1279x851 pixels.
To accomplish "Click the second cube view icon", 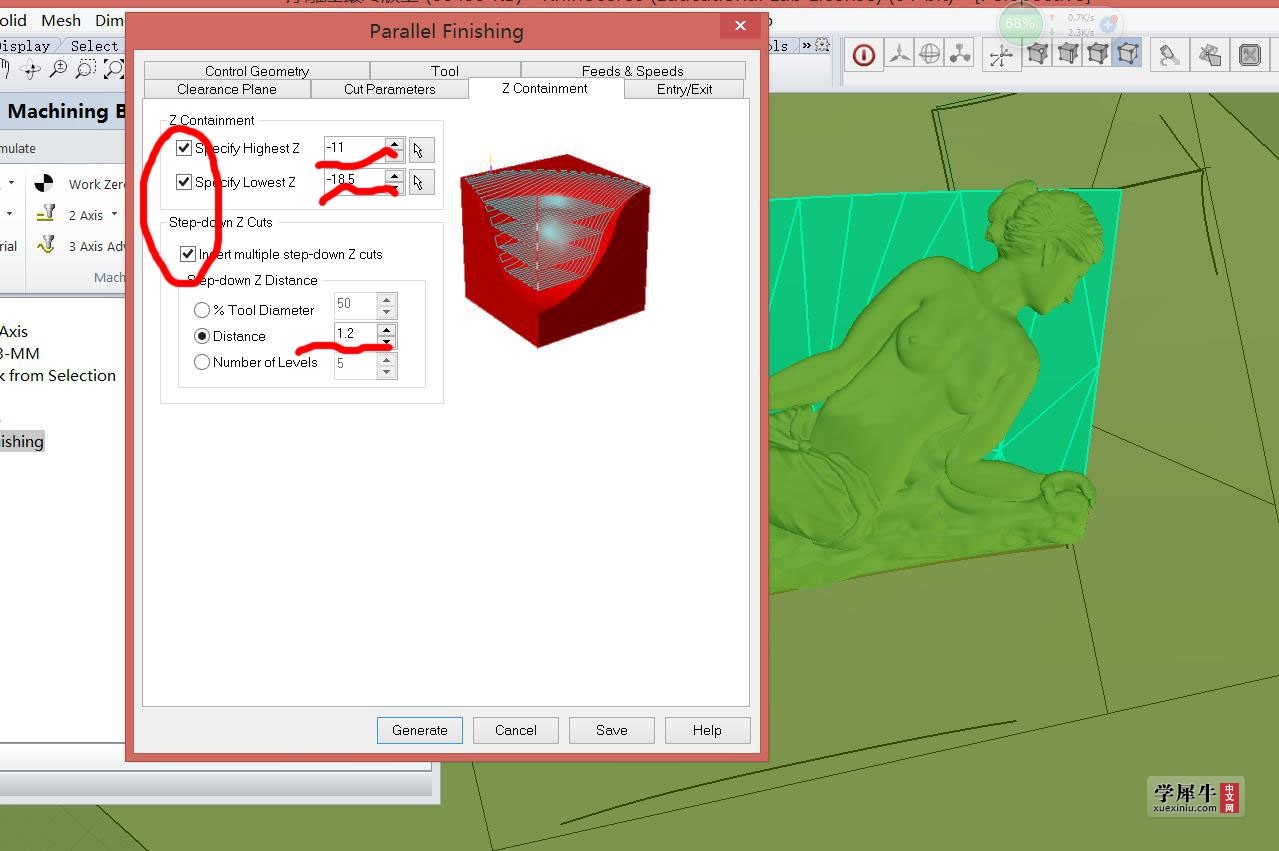I will [1067, 54].
